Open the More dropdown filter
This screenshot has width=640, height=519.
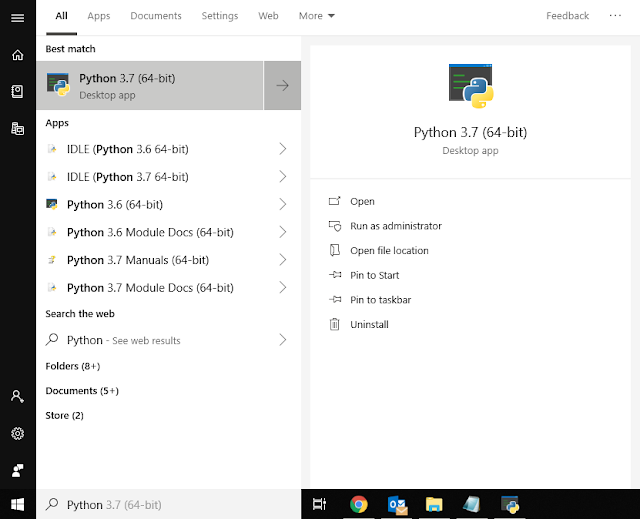316,16
